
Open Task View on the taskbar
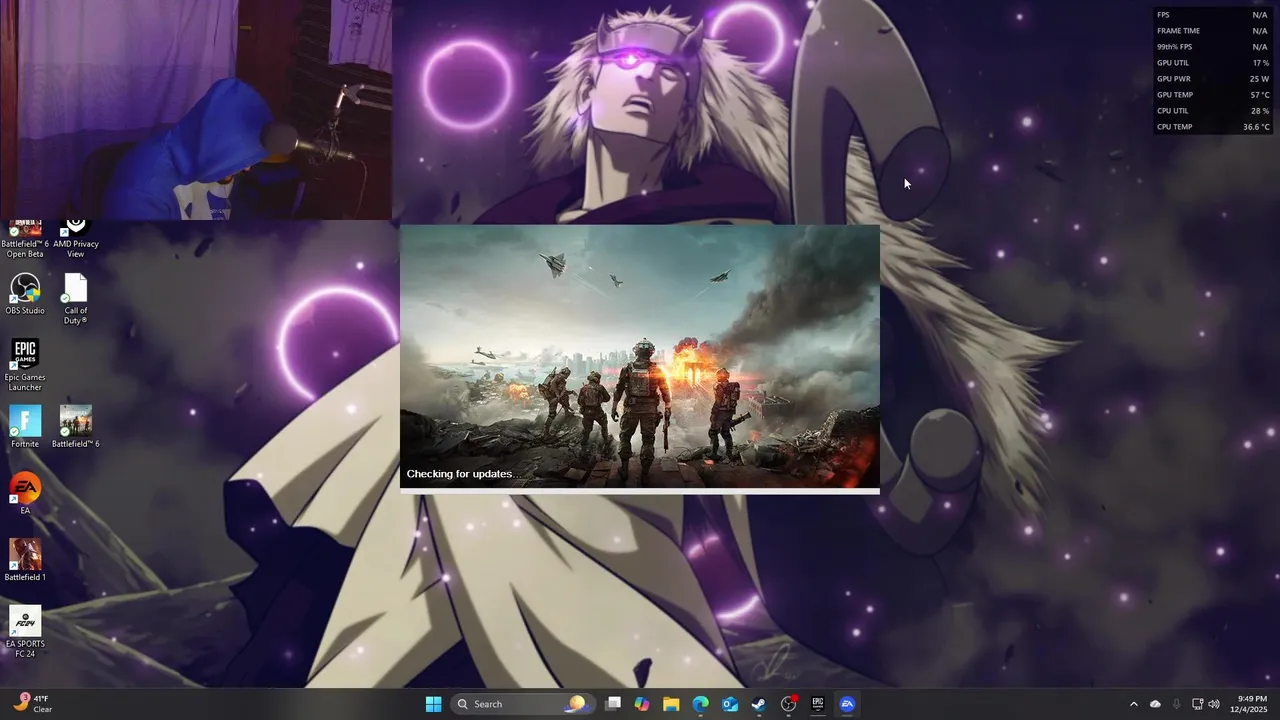coord(613,704)
